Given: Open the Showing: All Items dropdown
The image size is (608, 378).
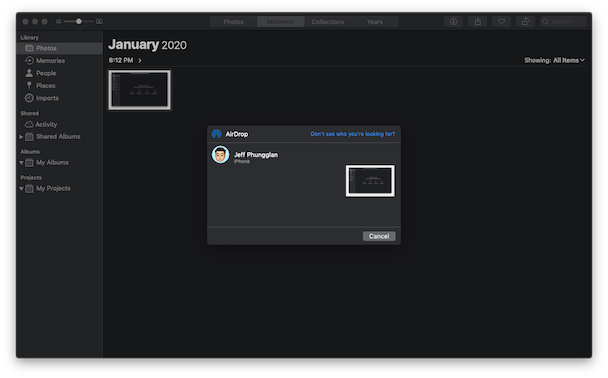Looking at the screenshot, I should 554,60.
